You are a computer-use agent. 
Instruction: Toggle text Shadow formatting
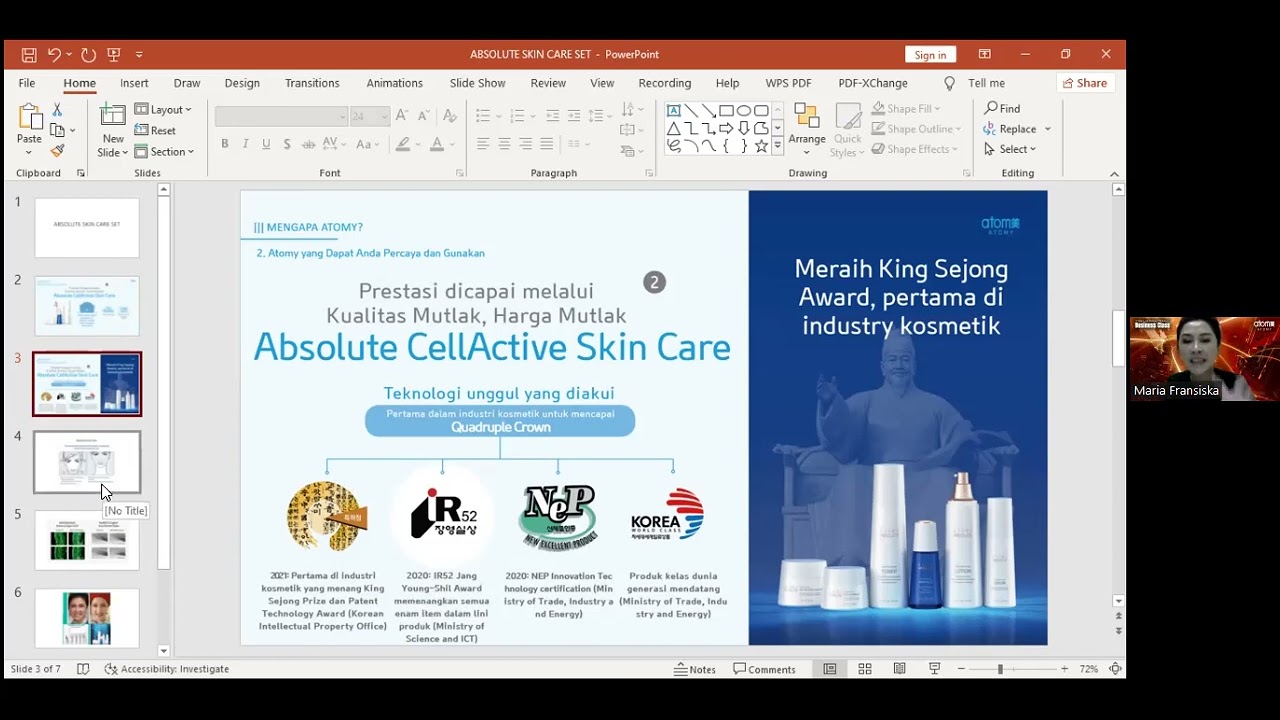tap(287, 144)
